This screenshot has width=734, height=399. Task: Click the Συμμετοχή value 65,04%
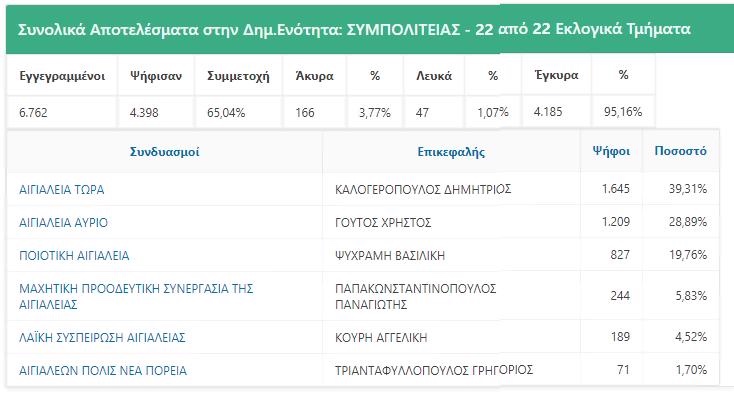point(226,113)
